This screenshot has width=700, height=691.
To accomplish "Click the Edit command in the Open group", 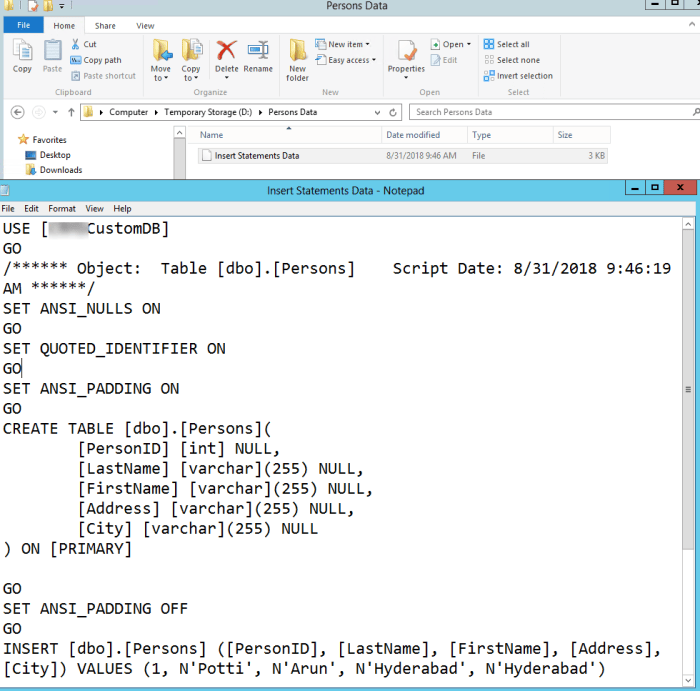I will (444, 60).
